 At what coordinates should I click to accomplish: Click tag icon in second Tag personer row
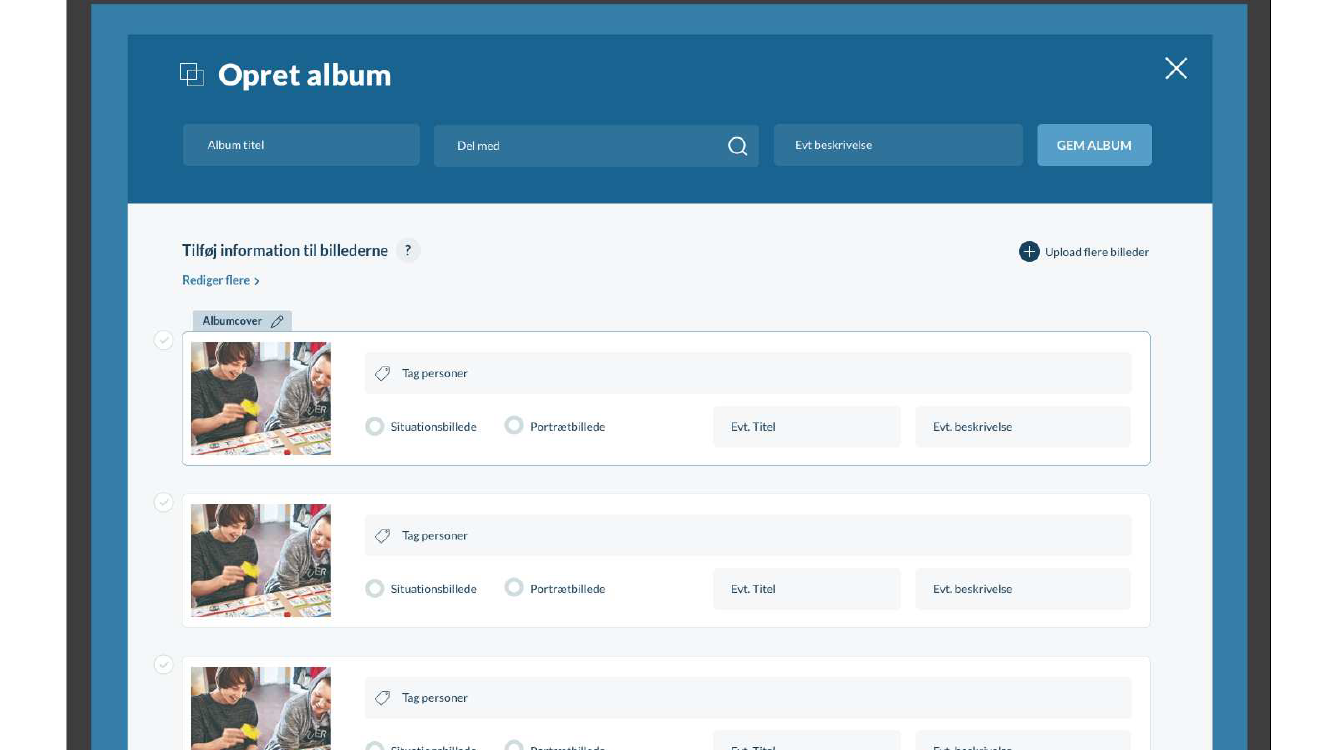coord(382,536)
